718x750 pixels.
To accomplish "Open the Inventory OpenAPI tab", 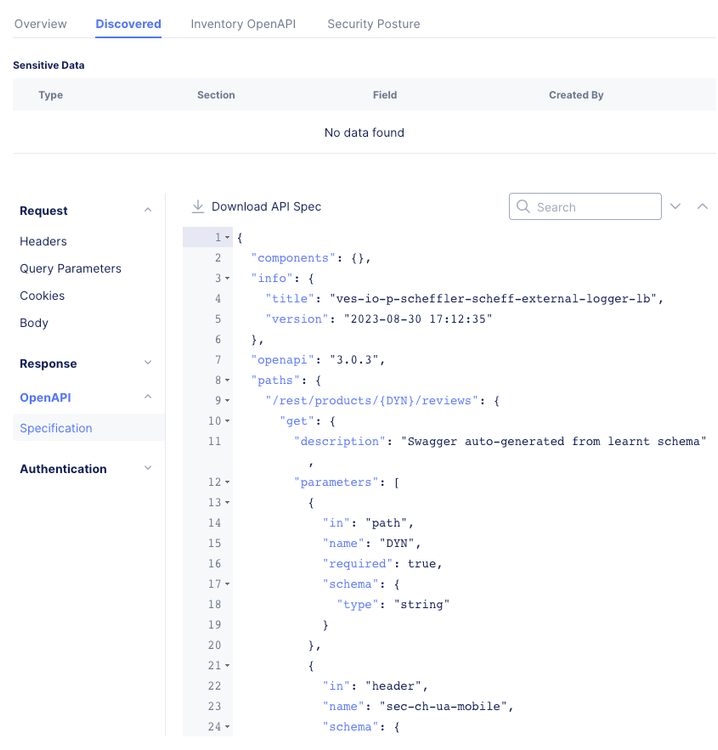I will tap(243, 24).
